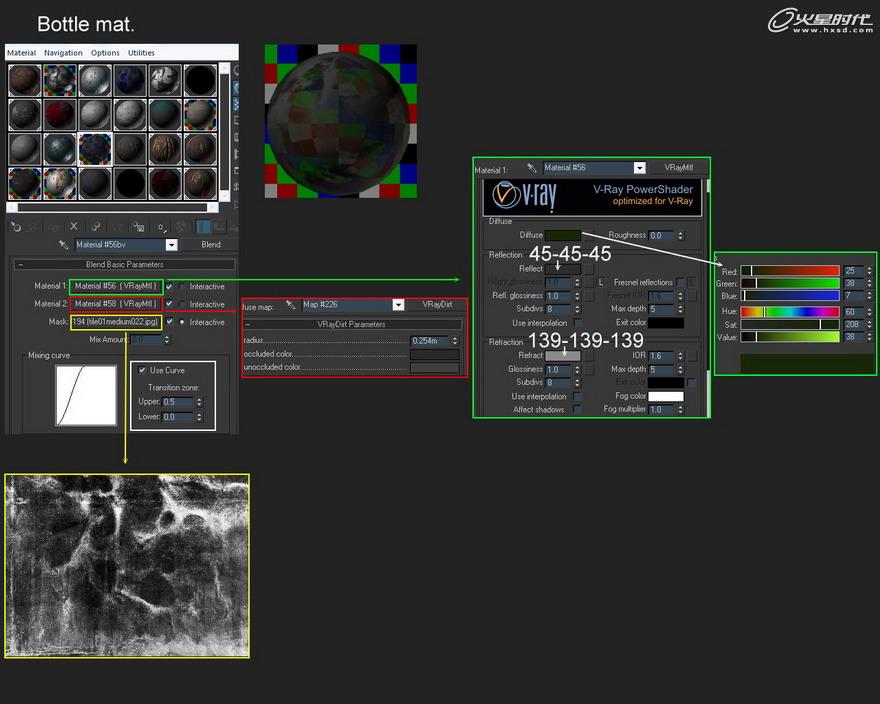Toggle Fresnel reflections checkbox
The image size is (880, 704).
pyautogui.click(x=680, y=283)
